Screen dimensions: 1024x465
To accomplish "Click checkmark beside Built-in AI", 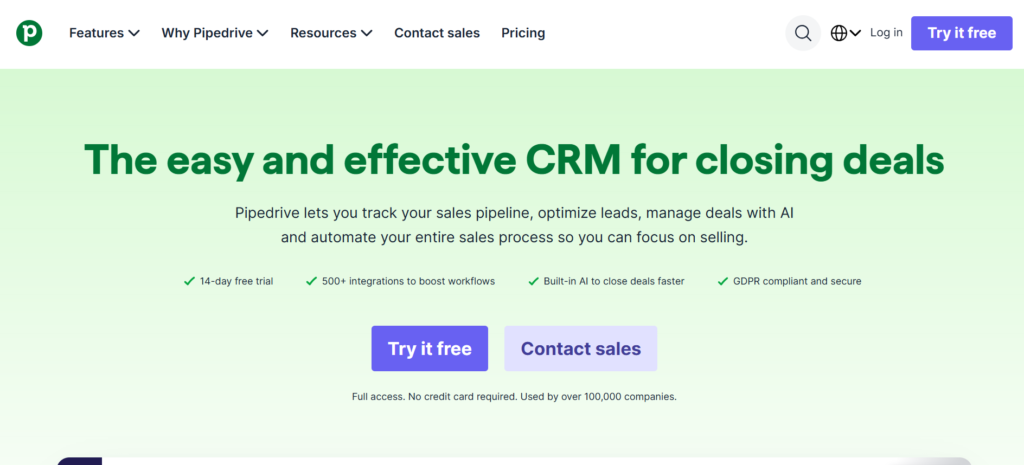I will click(533, 281).
